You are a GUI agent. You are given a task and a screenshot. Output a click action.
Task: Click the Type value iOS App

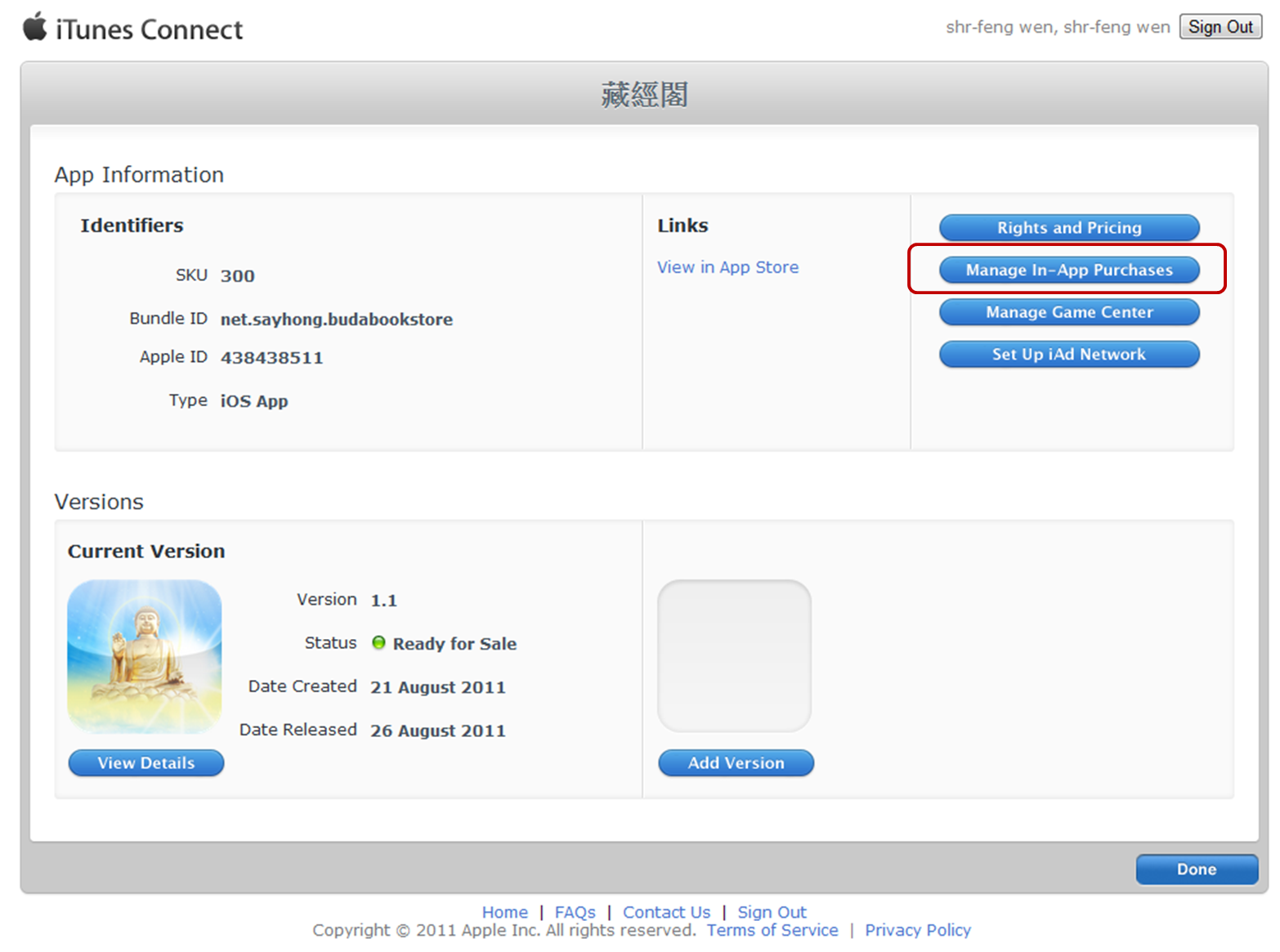pos(254,401)
